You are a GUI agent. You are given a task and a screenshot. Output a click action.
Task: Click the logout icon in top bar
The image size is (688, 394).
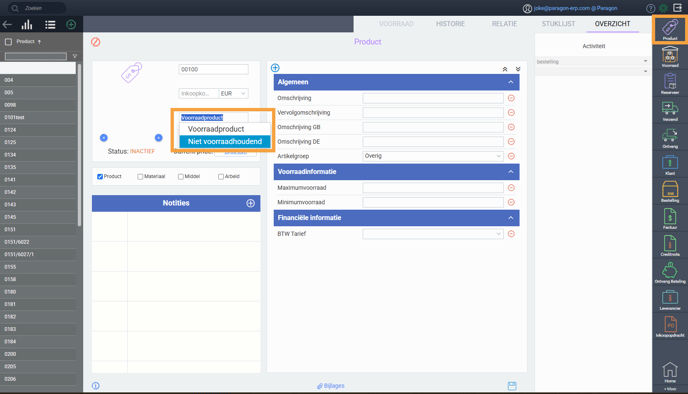tap(677, 8)
